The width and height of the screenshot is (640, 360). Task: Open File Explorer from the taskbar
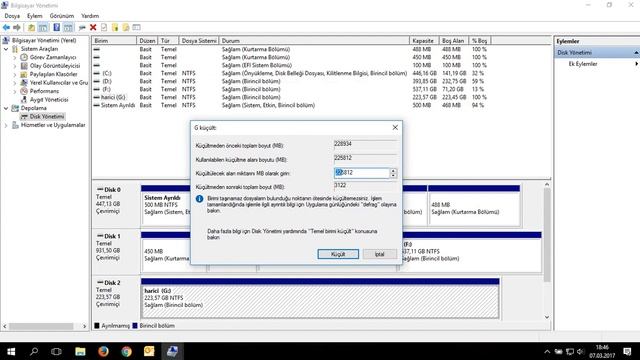coord(80,351)
